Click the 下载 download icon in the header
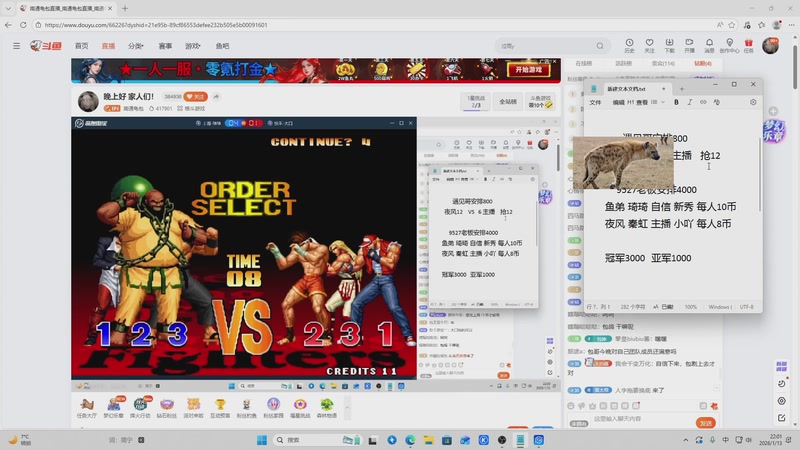 (x=669, y=45)
